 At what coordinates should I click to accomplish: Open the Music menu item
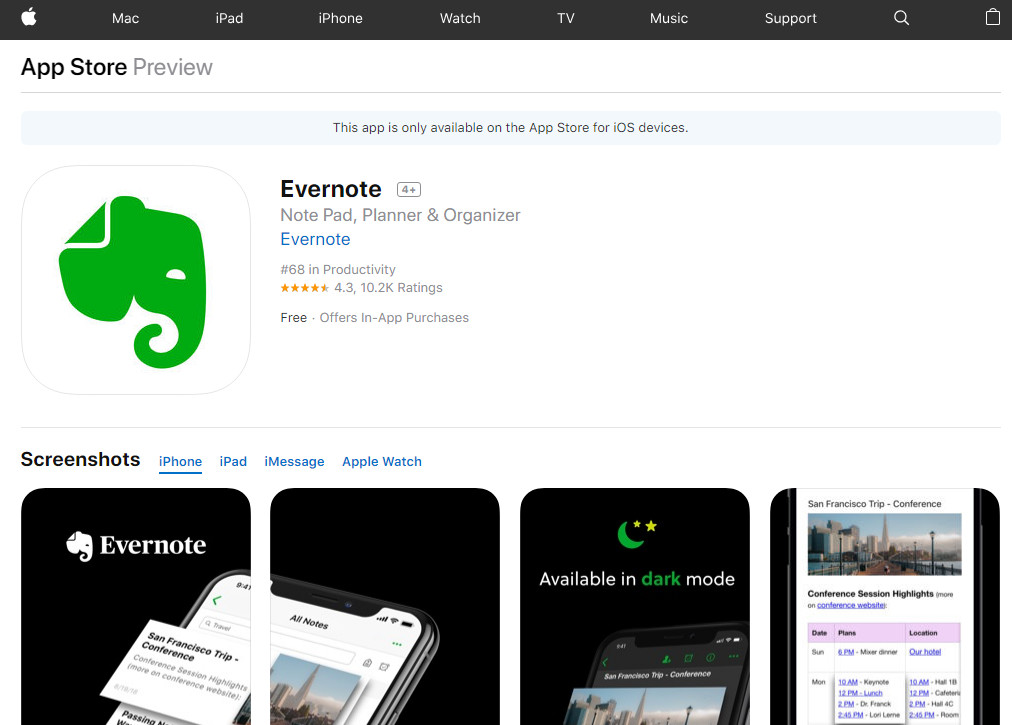click(669, 19)
